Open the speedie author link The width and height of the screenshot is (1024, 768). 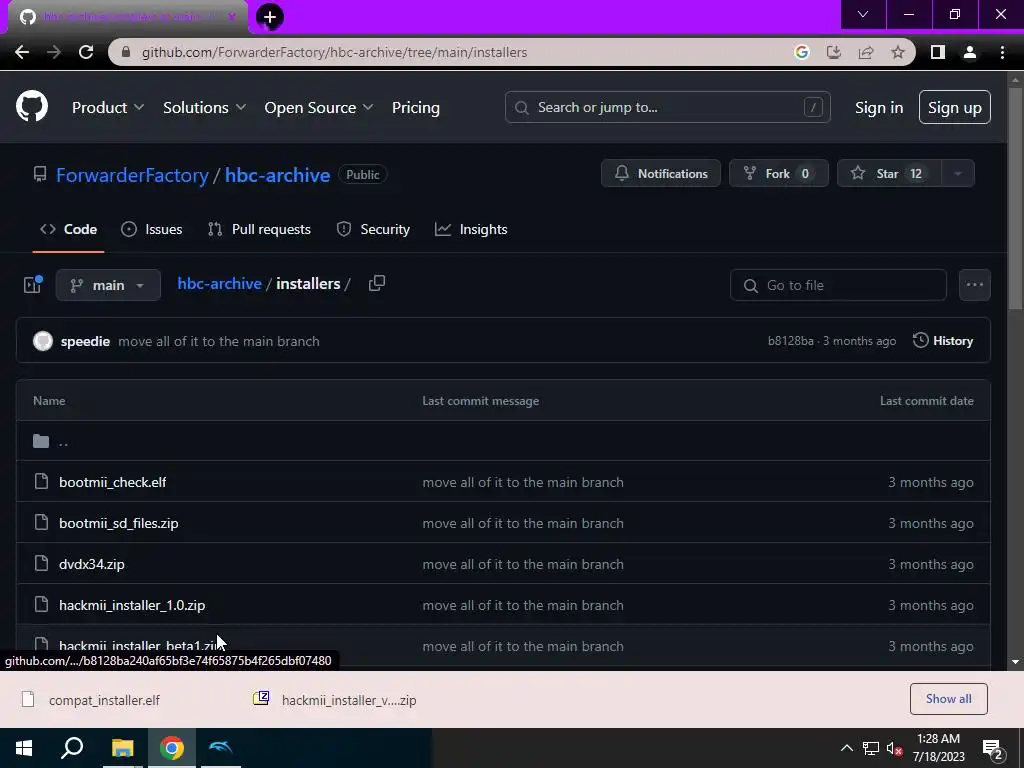[x=85, y=341]
